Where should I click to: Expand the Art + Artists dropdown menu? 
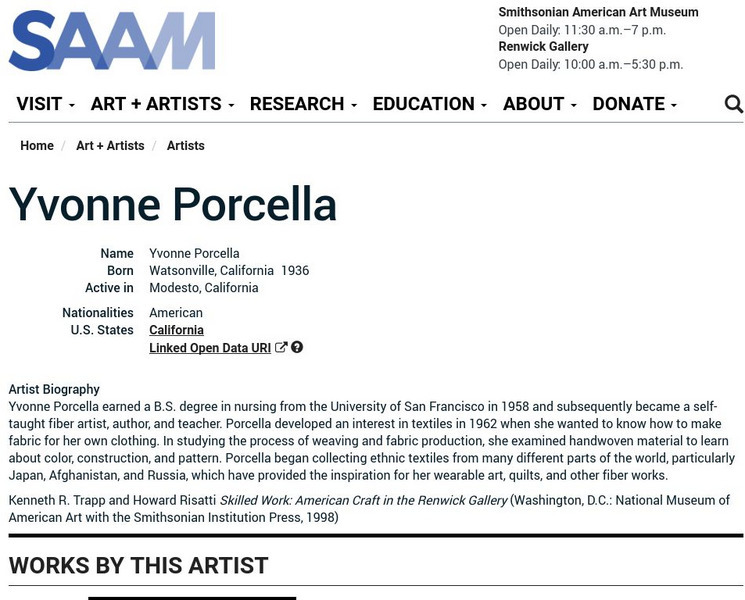(x=162, y=104)
